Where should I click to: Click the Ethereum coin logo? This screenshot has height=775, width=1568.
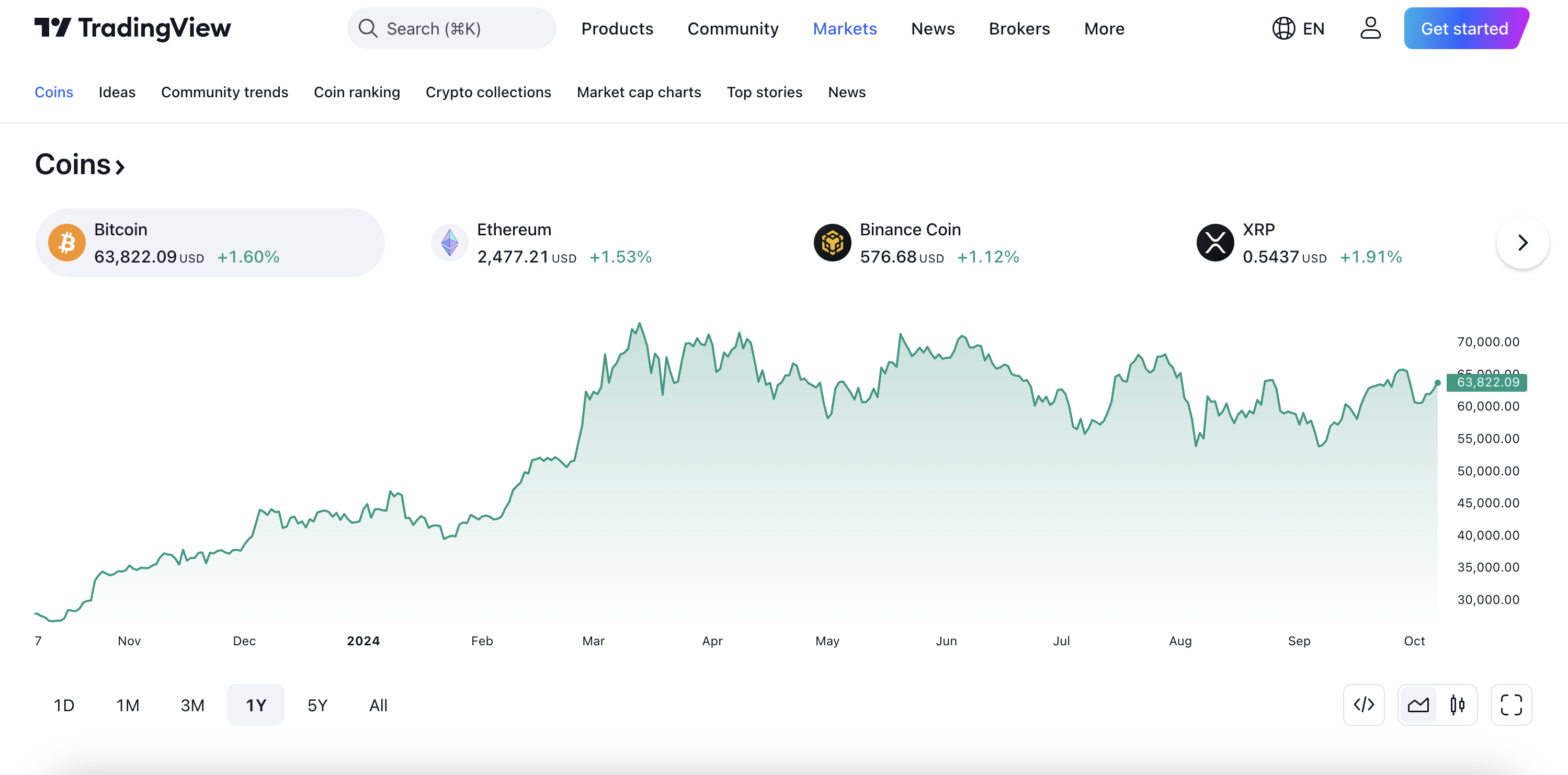click(449, 243)
